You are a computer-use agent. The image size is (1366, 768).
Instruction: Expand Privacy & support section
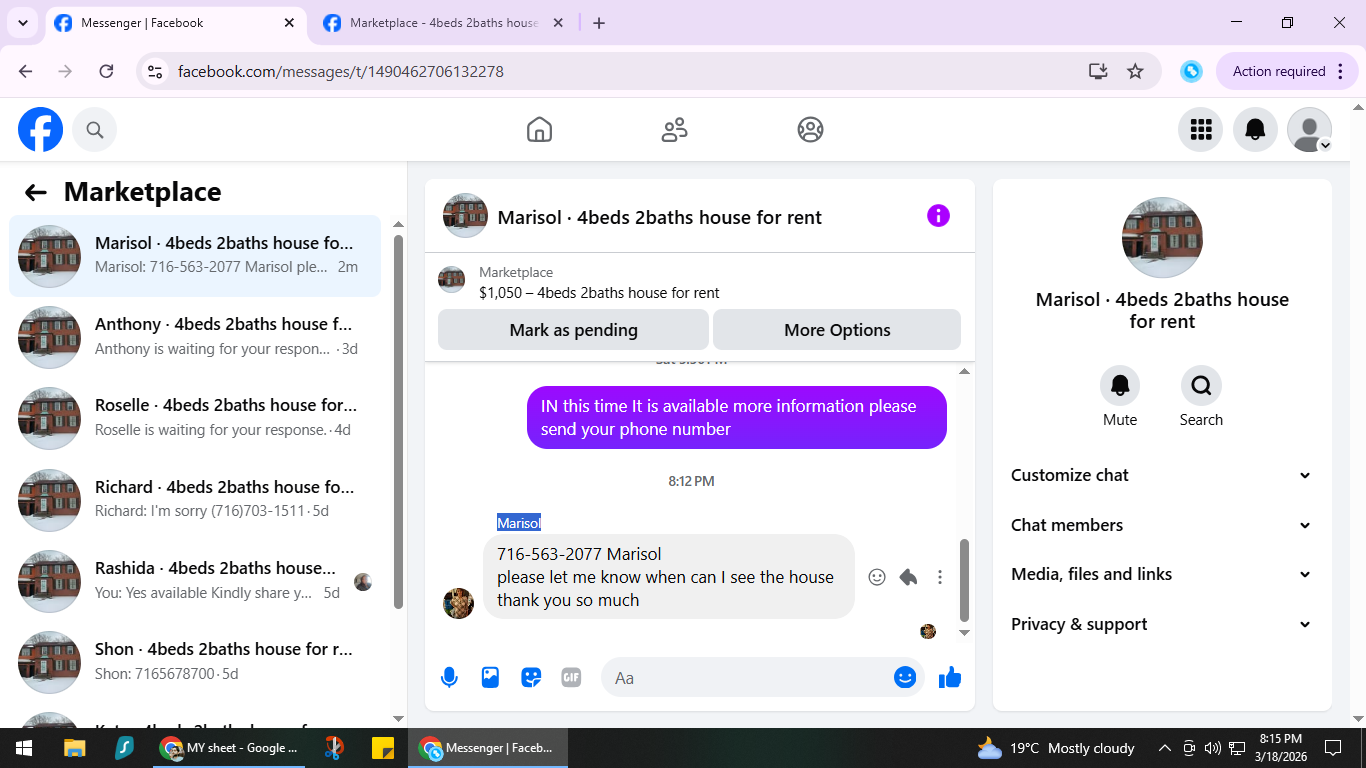(x=1161, y=624)
